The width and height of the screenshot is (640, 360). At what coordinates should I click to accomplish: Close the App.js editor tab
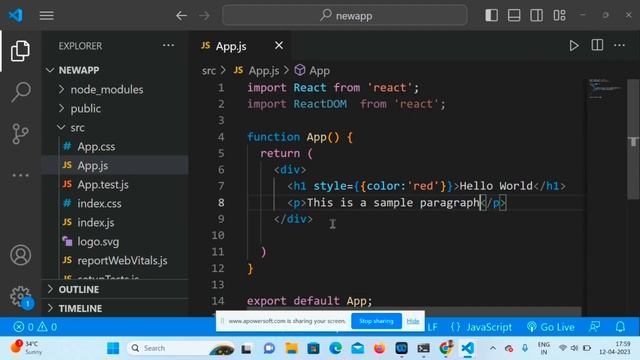(279, 45)
